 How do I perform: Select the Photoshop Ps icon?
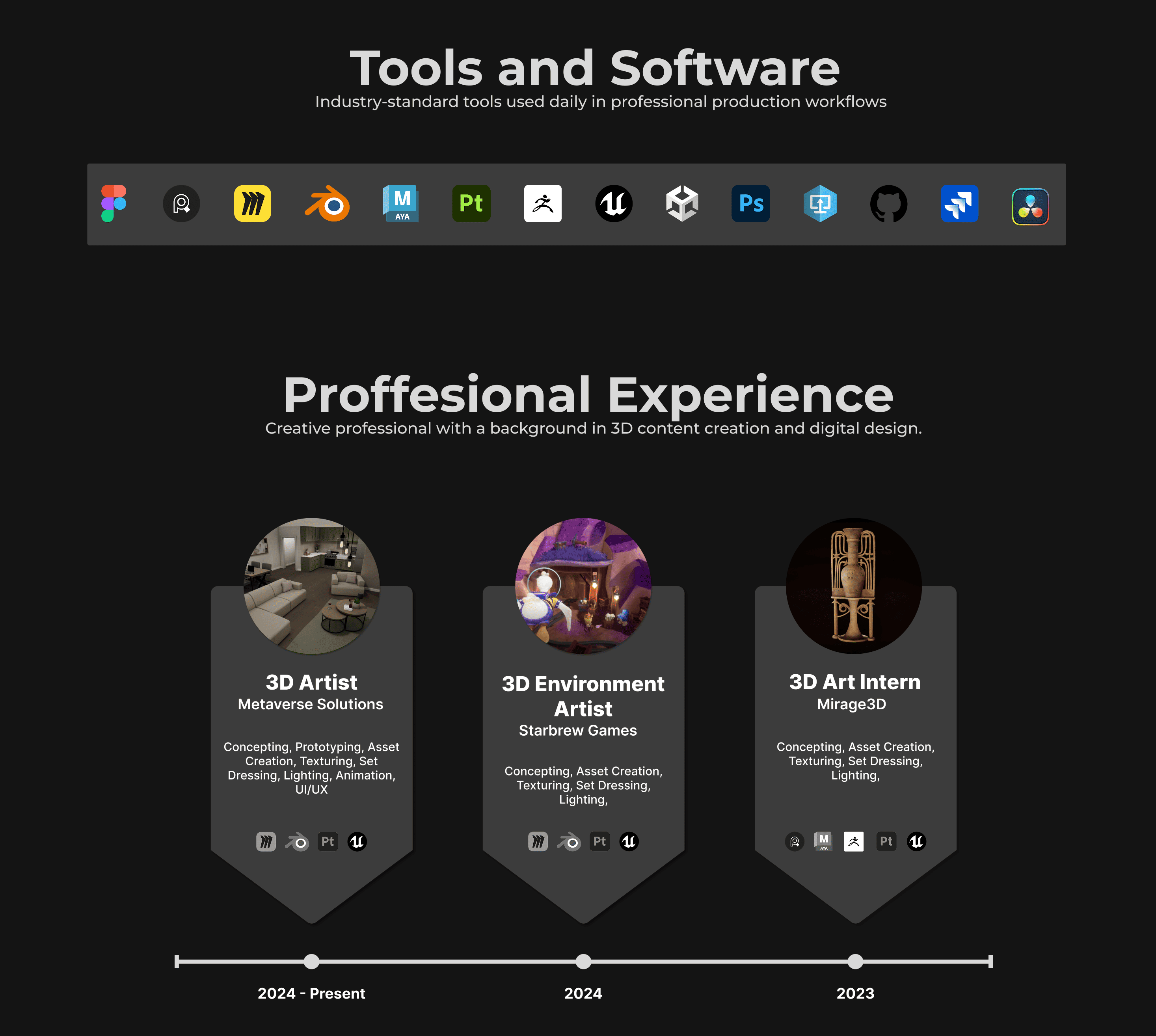[x=751, y=203]
